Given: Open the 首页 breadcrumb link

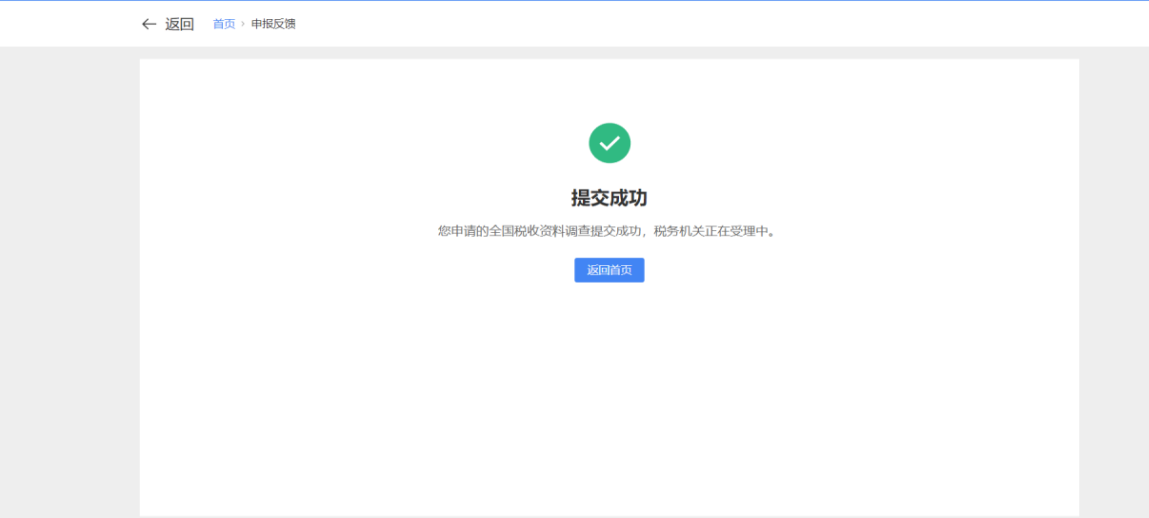Looking at the screenshot, I should pos(223,24).
